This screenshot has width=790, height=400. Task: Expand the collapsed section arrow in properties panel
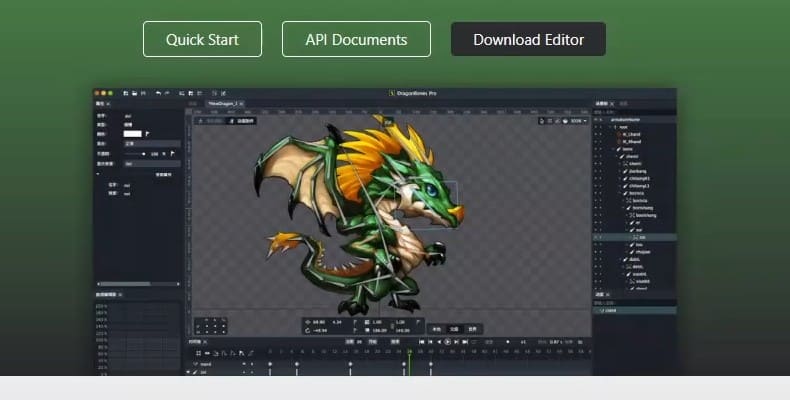pos(98,174)
